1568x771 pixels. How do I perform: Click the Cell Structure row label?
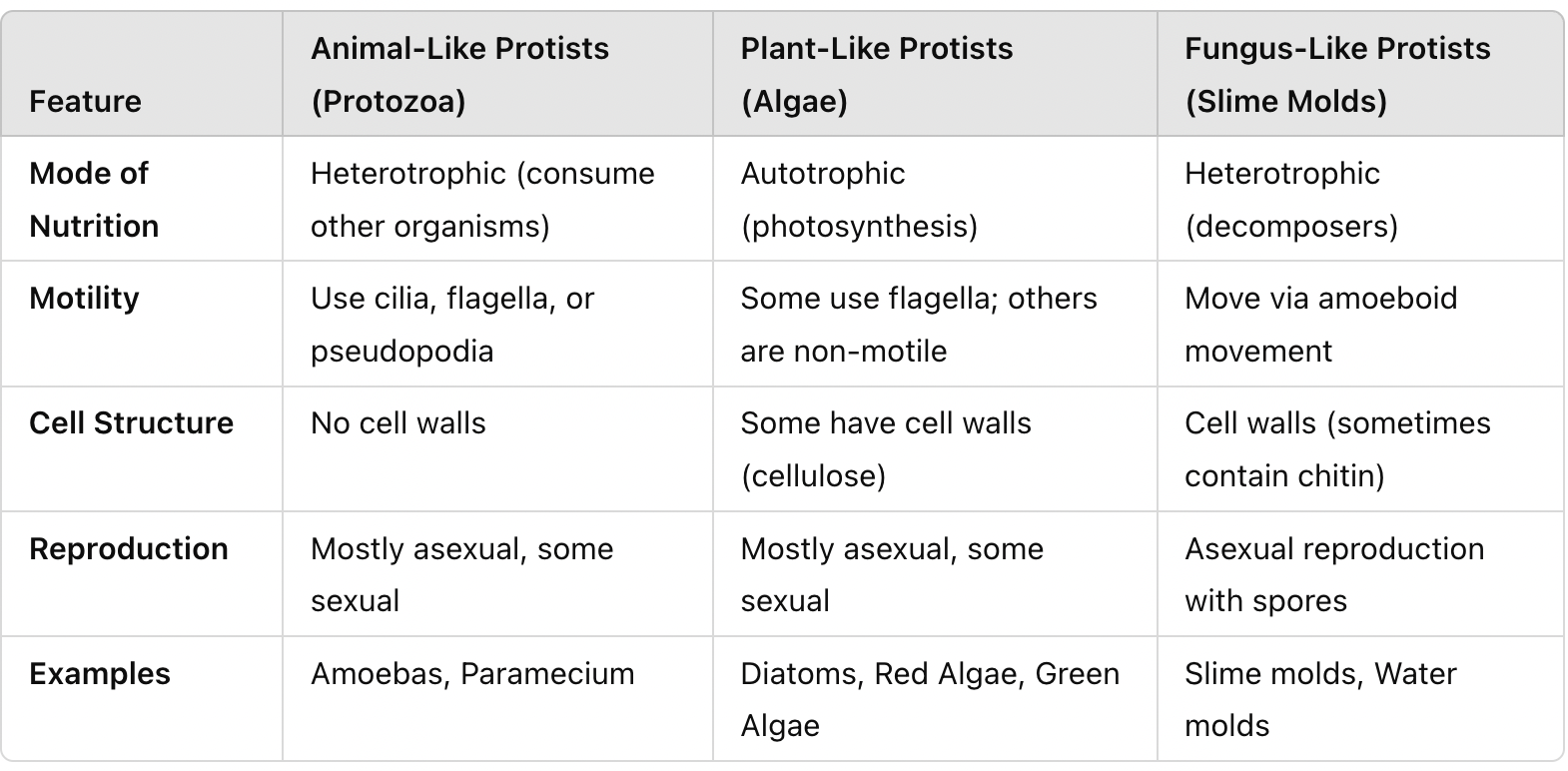pyautogui.click(x=131, y=422)
